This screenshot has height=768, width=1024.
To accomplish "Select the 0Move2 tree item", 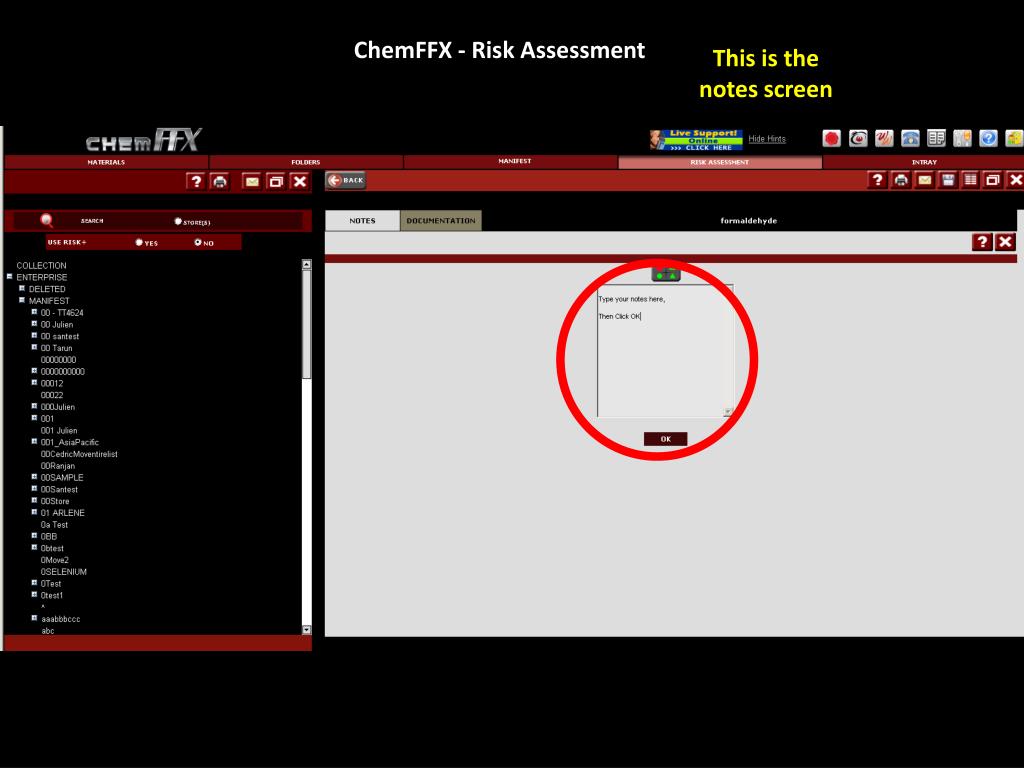I will pos(54,560).
